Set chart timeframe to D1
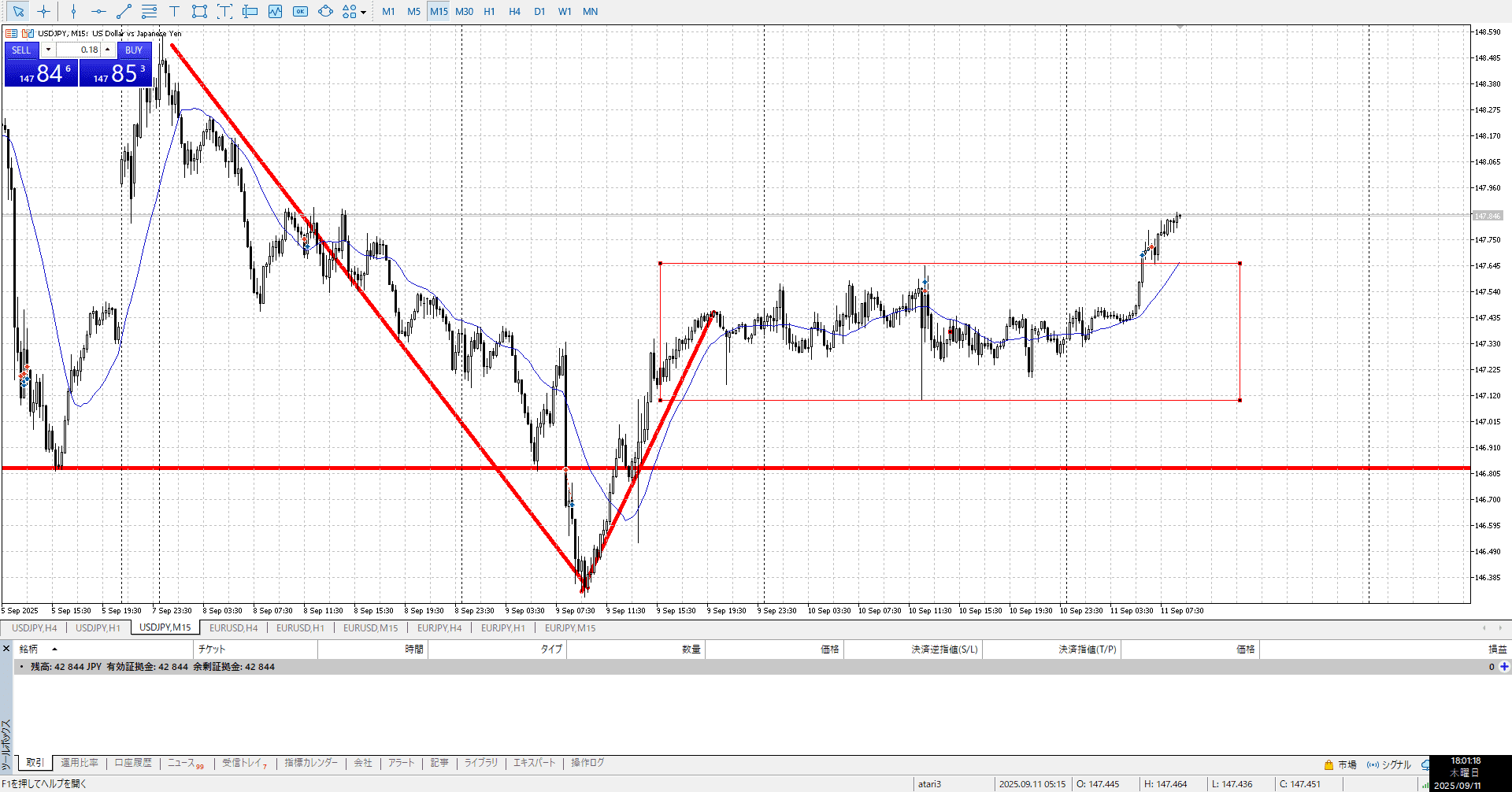 pos(539,11)
